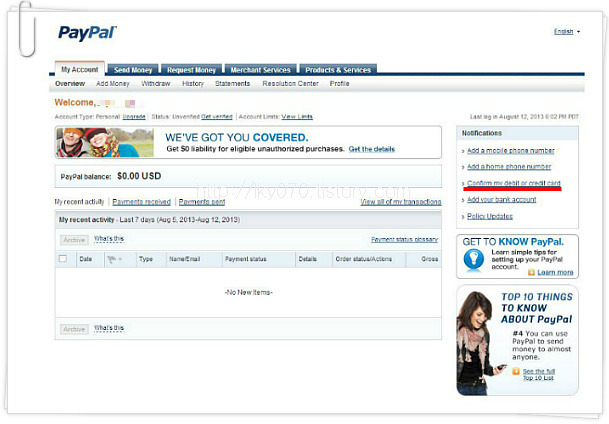The width and height of the screenshot is (609, 424).
Task: Click the top Archive button
Action: (x=74, y=240)
